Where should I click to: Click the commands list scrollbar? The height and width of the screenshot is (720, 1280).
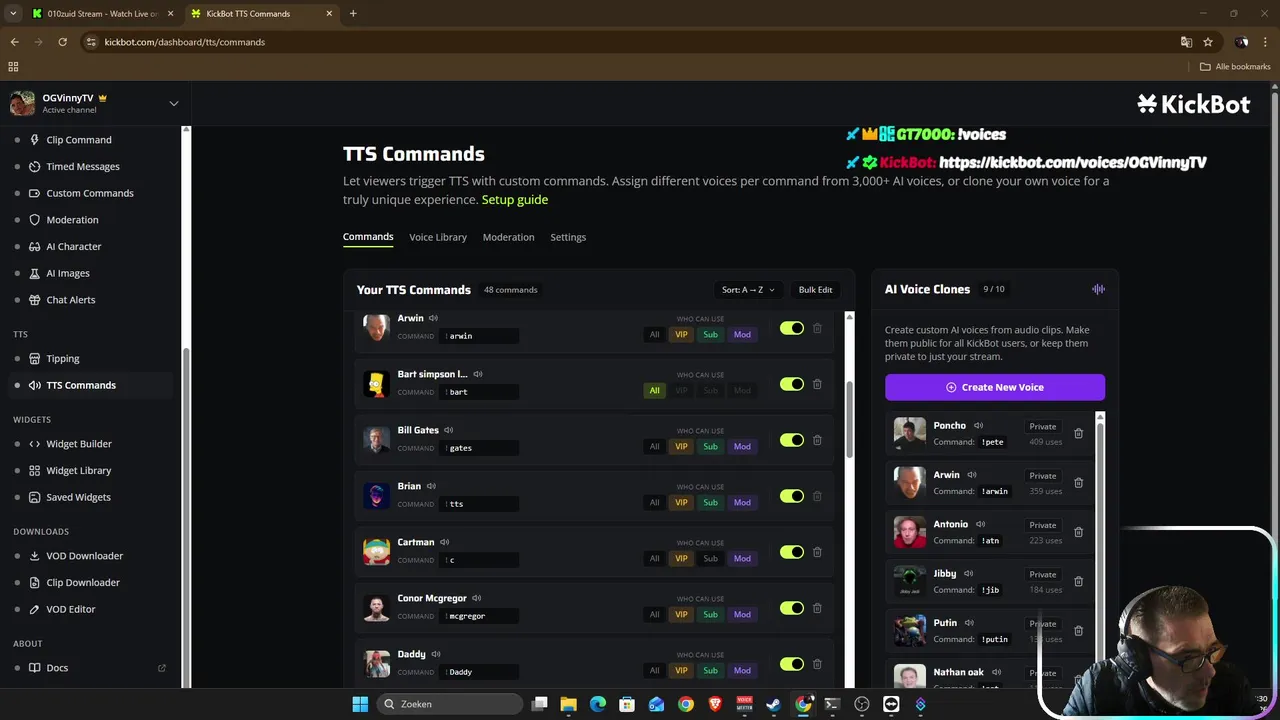(850, 420)
